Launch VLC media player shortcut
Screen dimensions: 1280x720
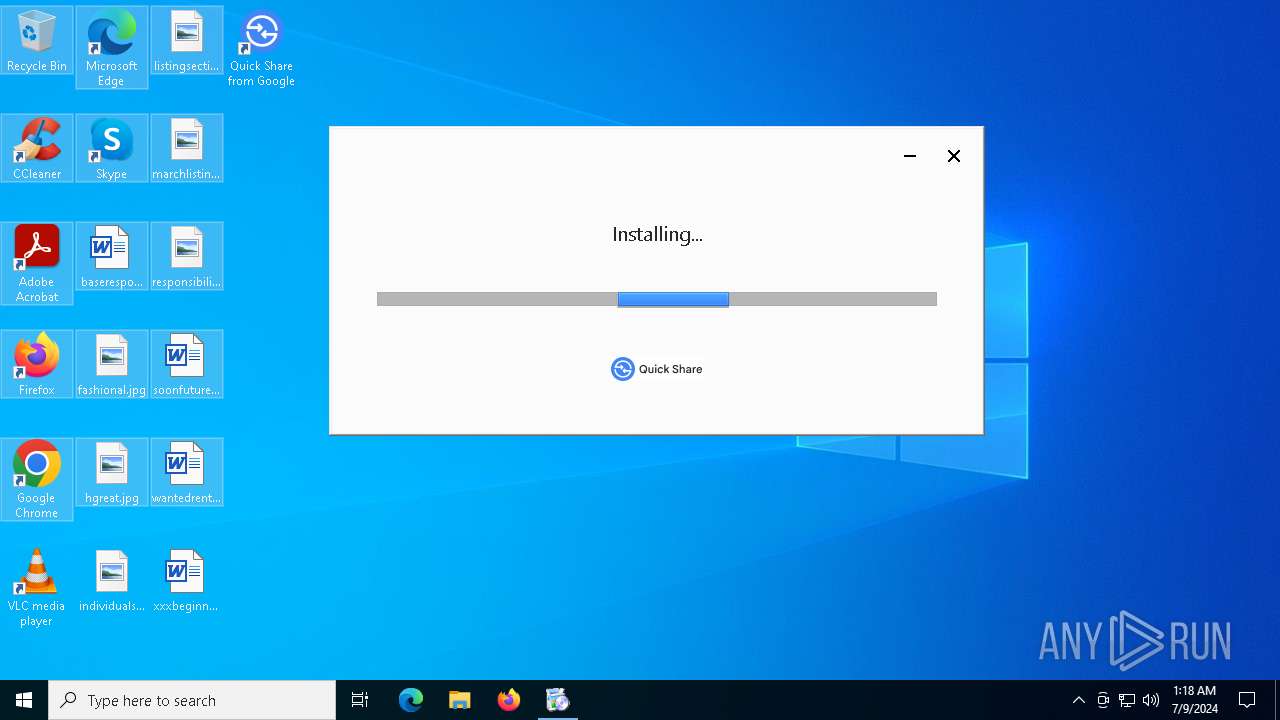(37, 587)
